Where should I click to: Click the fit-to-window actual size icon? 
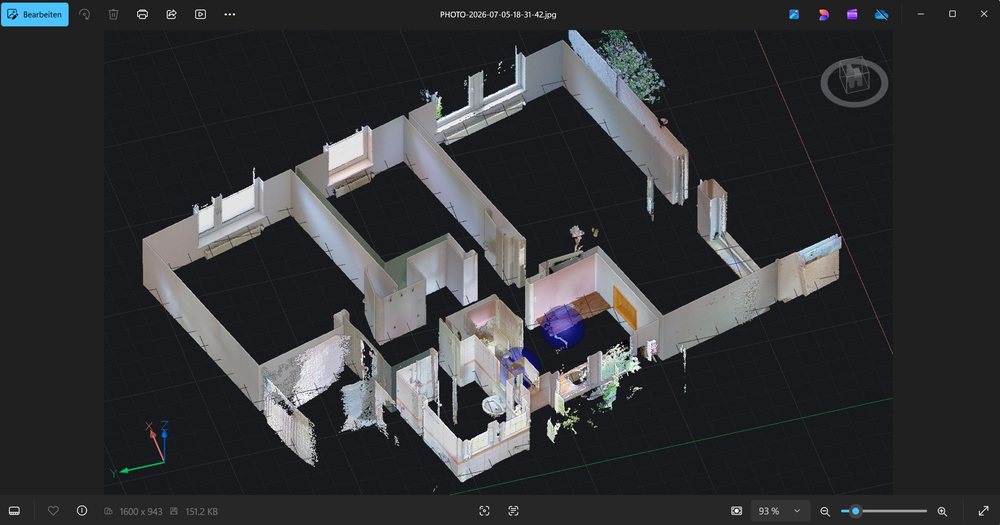tap(737, 511)
